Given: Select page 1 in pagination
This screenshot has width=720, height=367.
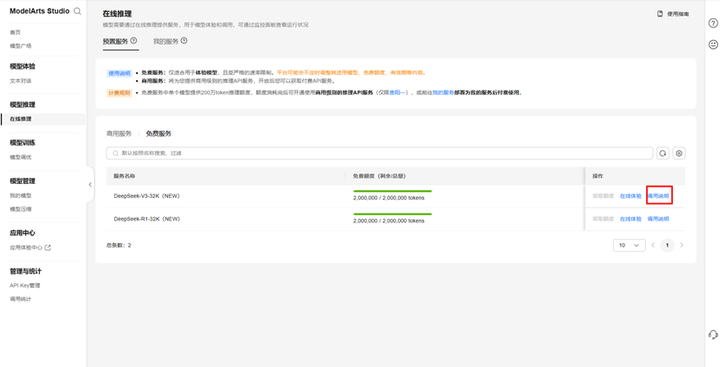Looking at the screenshot, I should click(x=667, y=245).
